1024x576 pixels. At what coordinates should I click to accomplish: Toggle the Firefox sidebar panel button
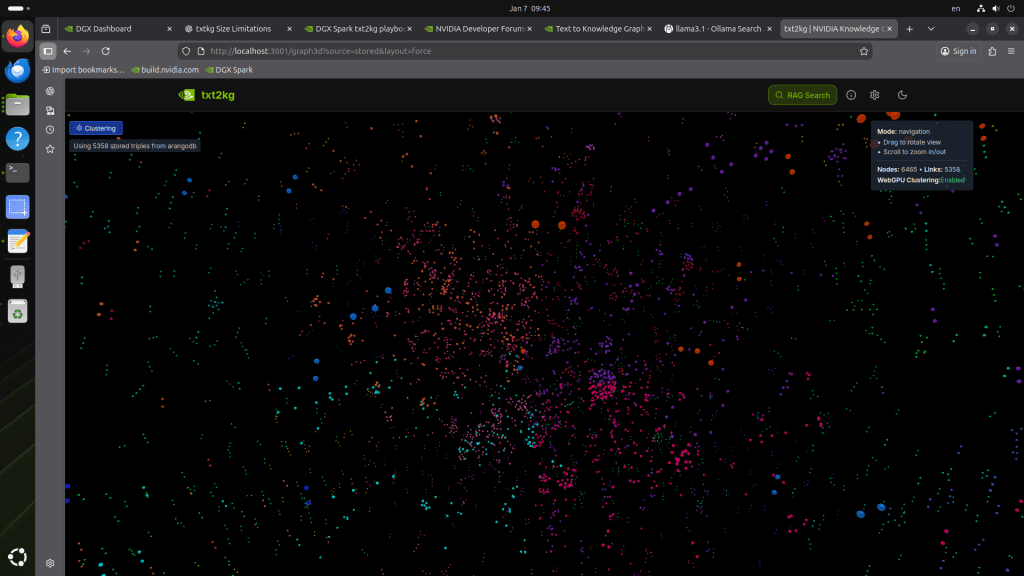coord(47,51)
